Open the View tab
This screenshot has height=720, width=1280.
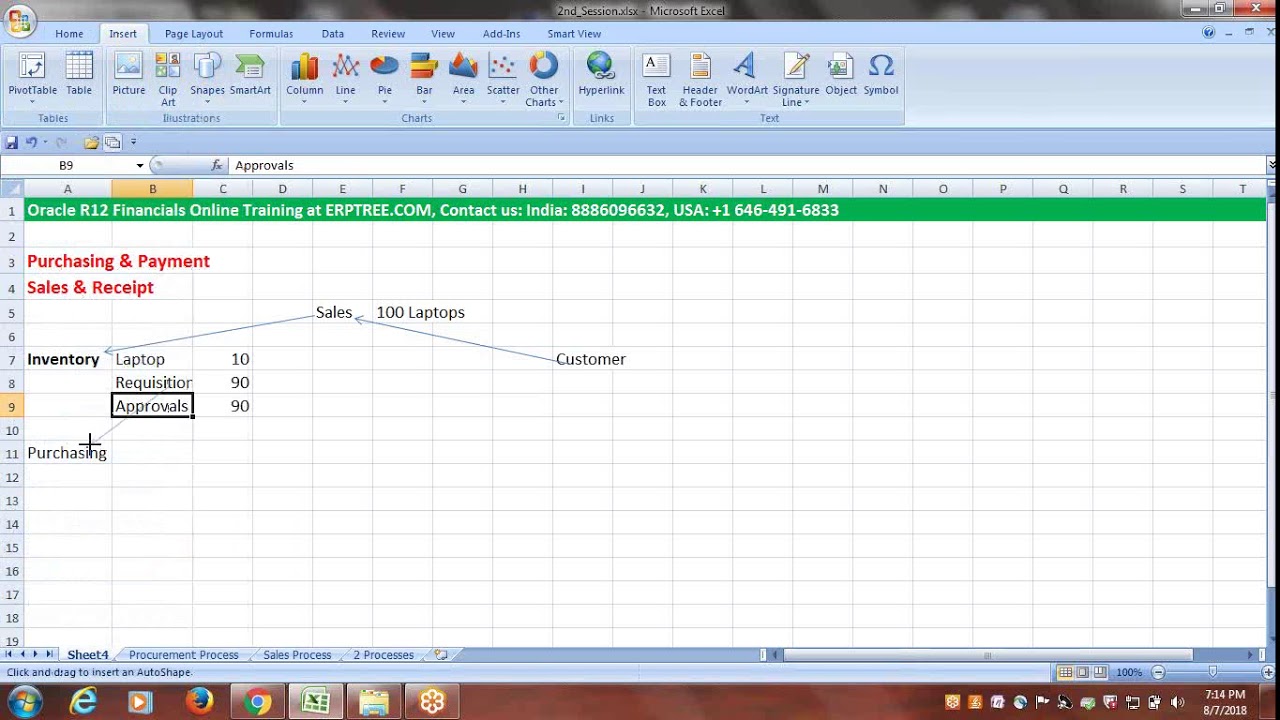tap(443, 34)
